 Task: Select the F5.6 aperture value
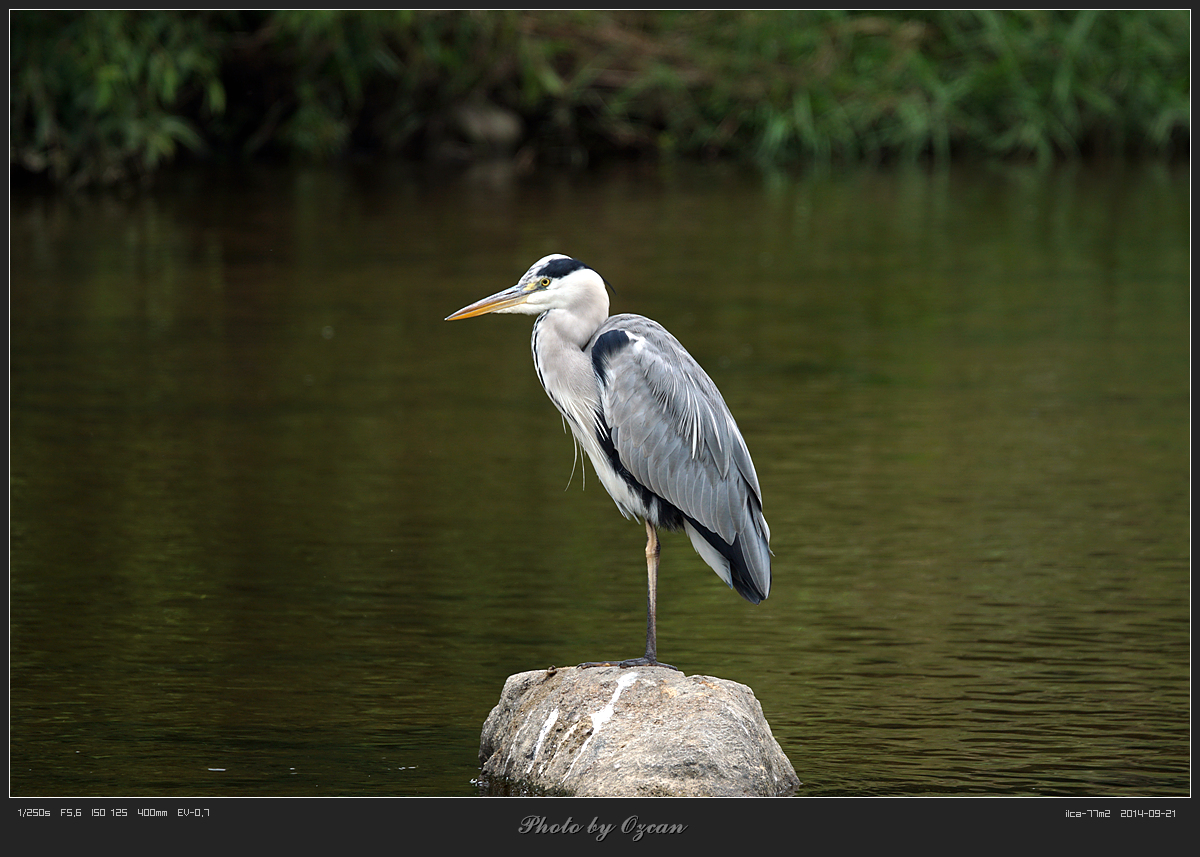pyautogui.click(x=71, y=813)
